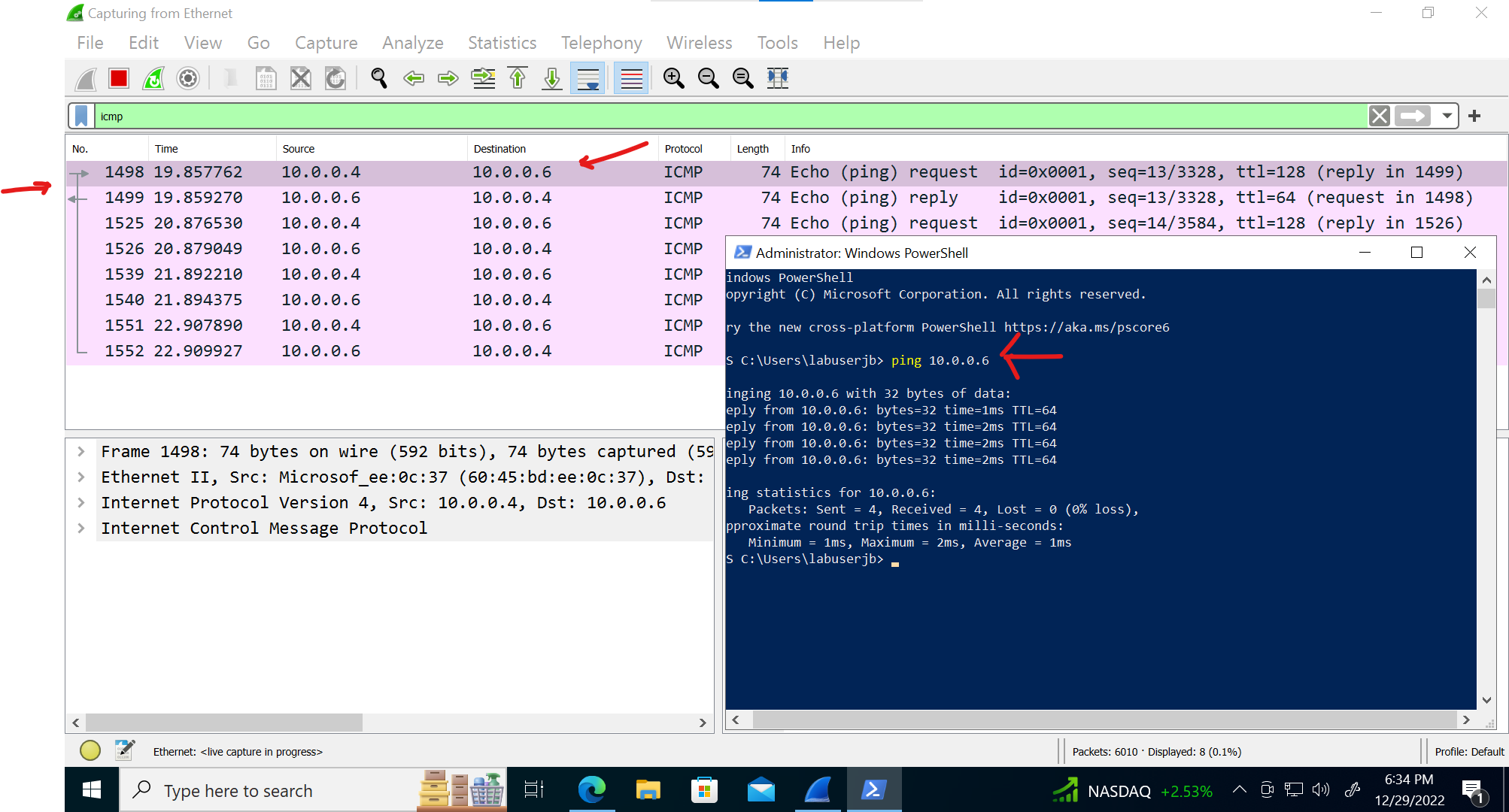The image size is (1509, 812).
Task: Open the Statistics menu in Wireshark
Action: click(x=502, y=42)
